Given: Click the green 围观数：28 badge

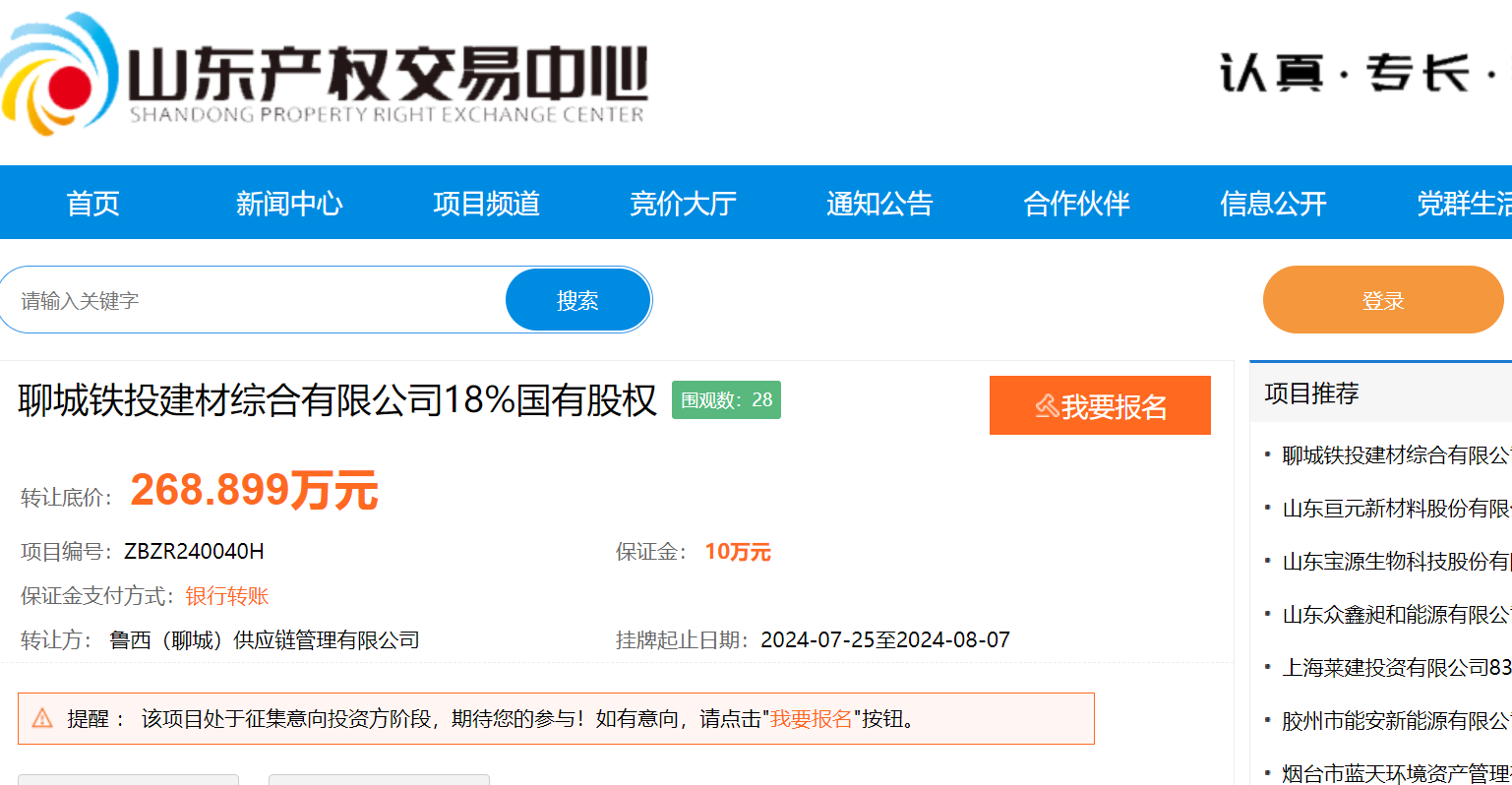Looking at the screenshot, I should click(726, 400).
